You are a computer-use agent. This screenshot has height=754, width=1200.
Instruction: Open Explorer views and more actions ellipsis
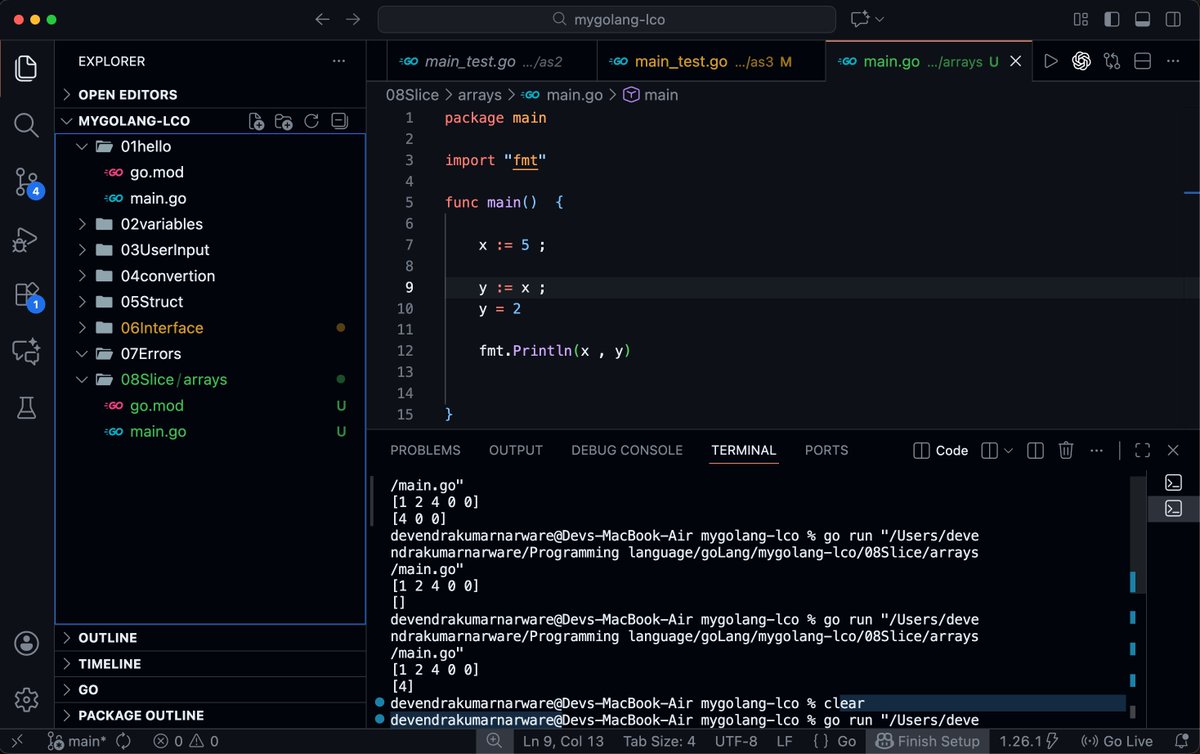pyautogui.click(x=339, y=61)
